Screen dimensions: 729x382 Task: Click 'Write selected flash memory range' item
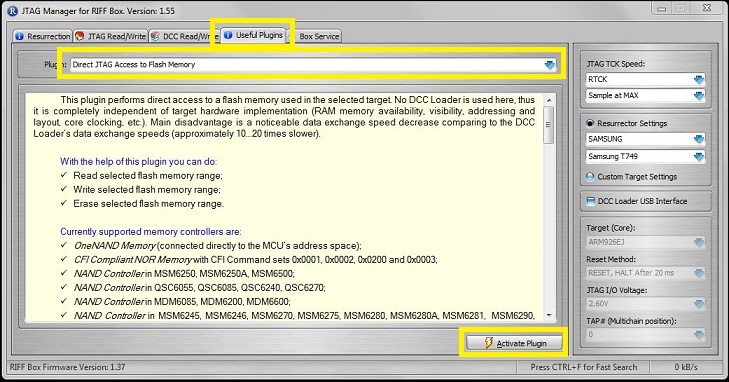147,190
